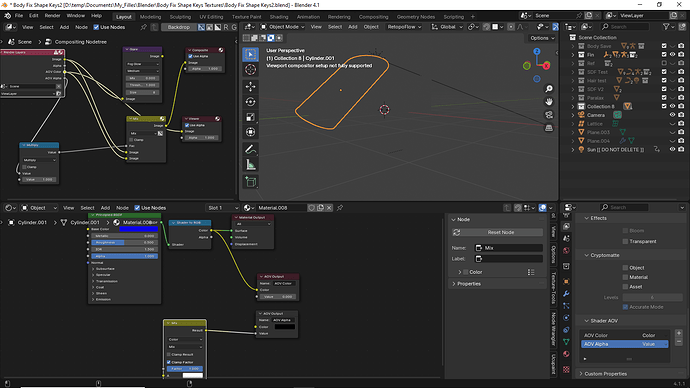Viewport: 690px width, 388px height.
Task: Open the viewport Options dropdown
Action: pos(542,38)
